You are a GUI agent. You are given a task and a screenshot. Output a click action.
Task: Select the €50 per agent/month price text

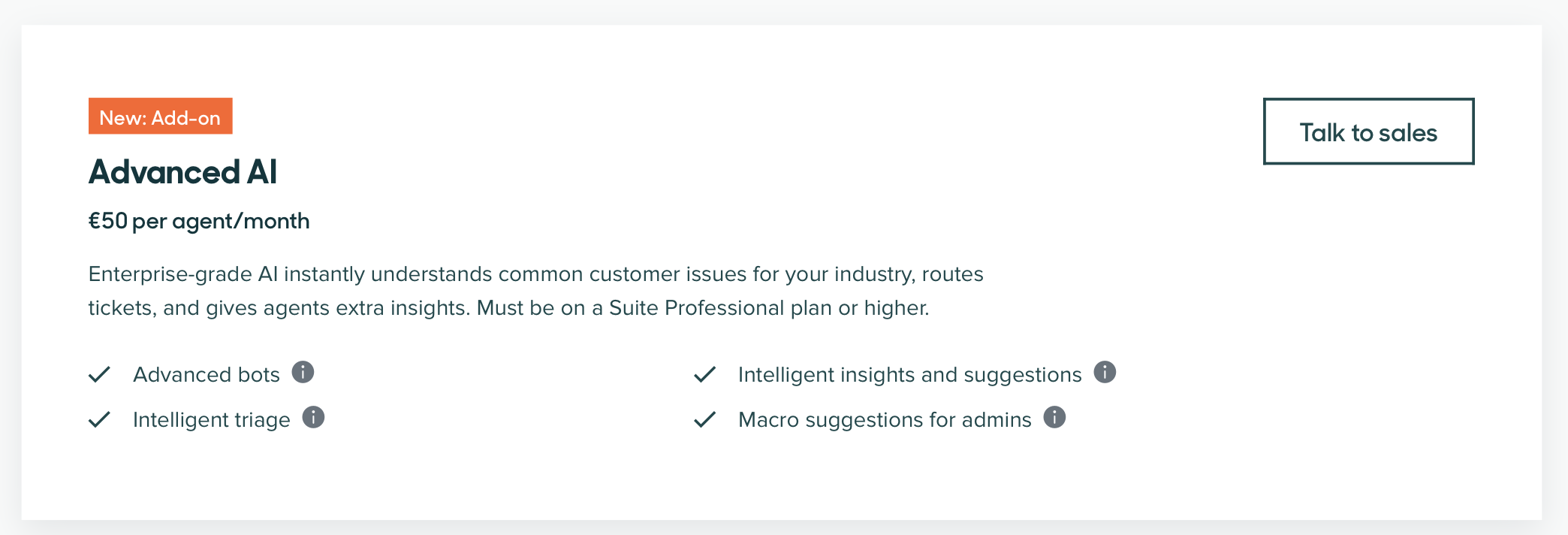[x=199, y=221]
